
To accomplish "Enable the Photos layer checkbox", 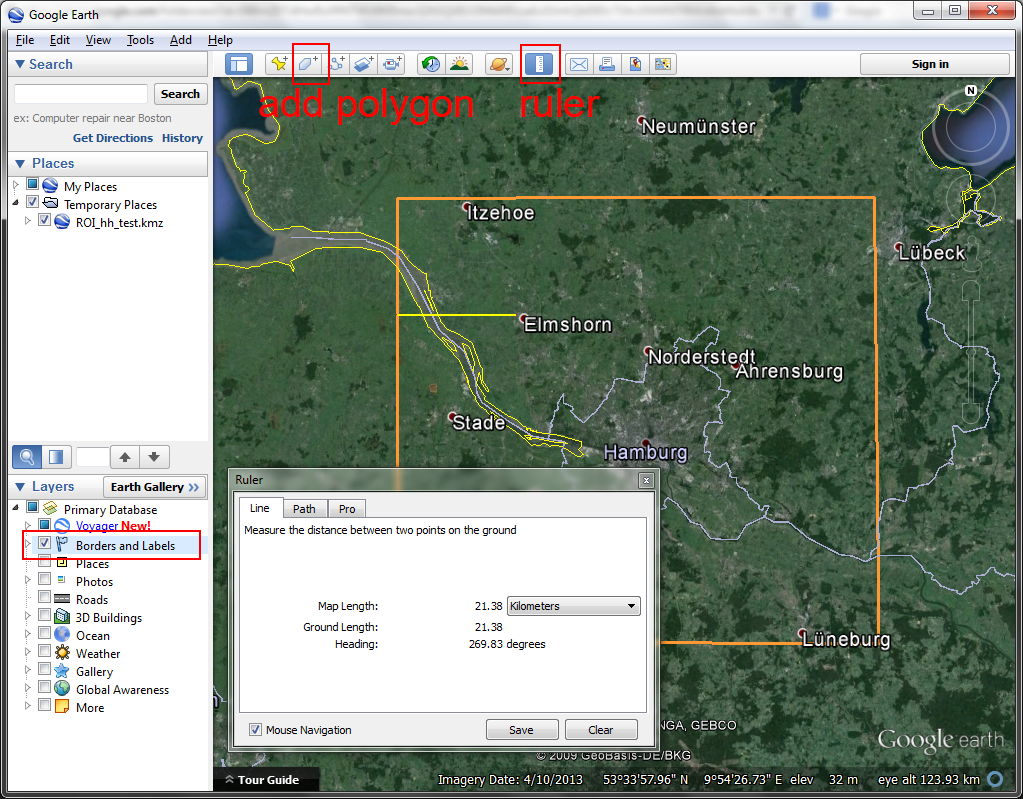I will pyautogui.click(x=44, y=579).
